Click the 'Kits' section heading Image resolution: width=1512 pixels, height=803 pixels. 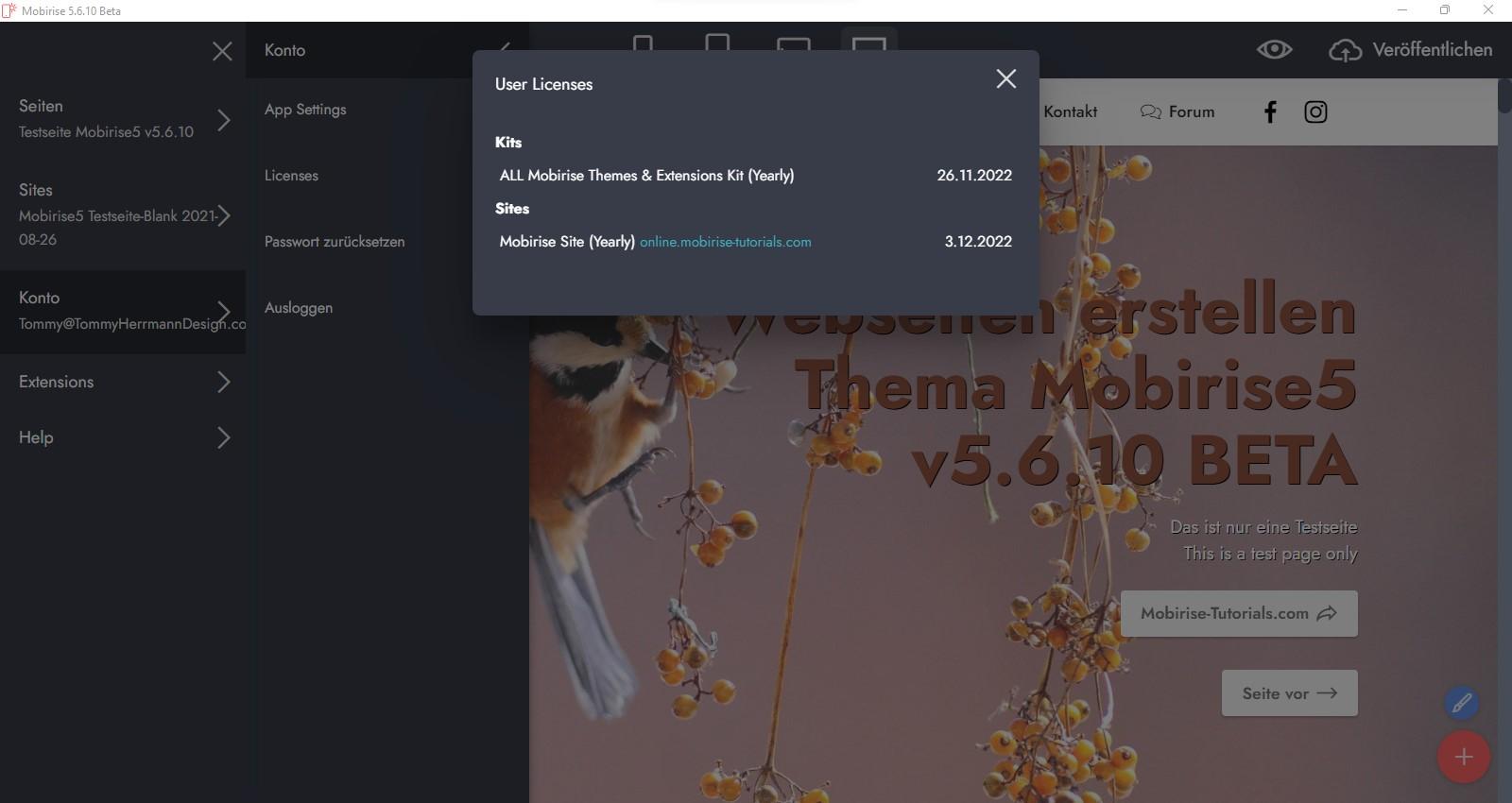point(508,142)
